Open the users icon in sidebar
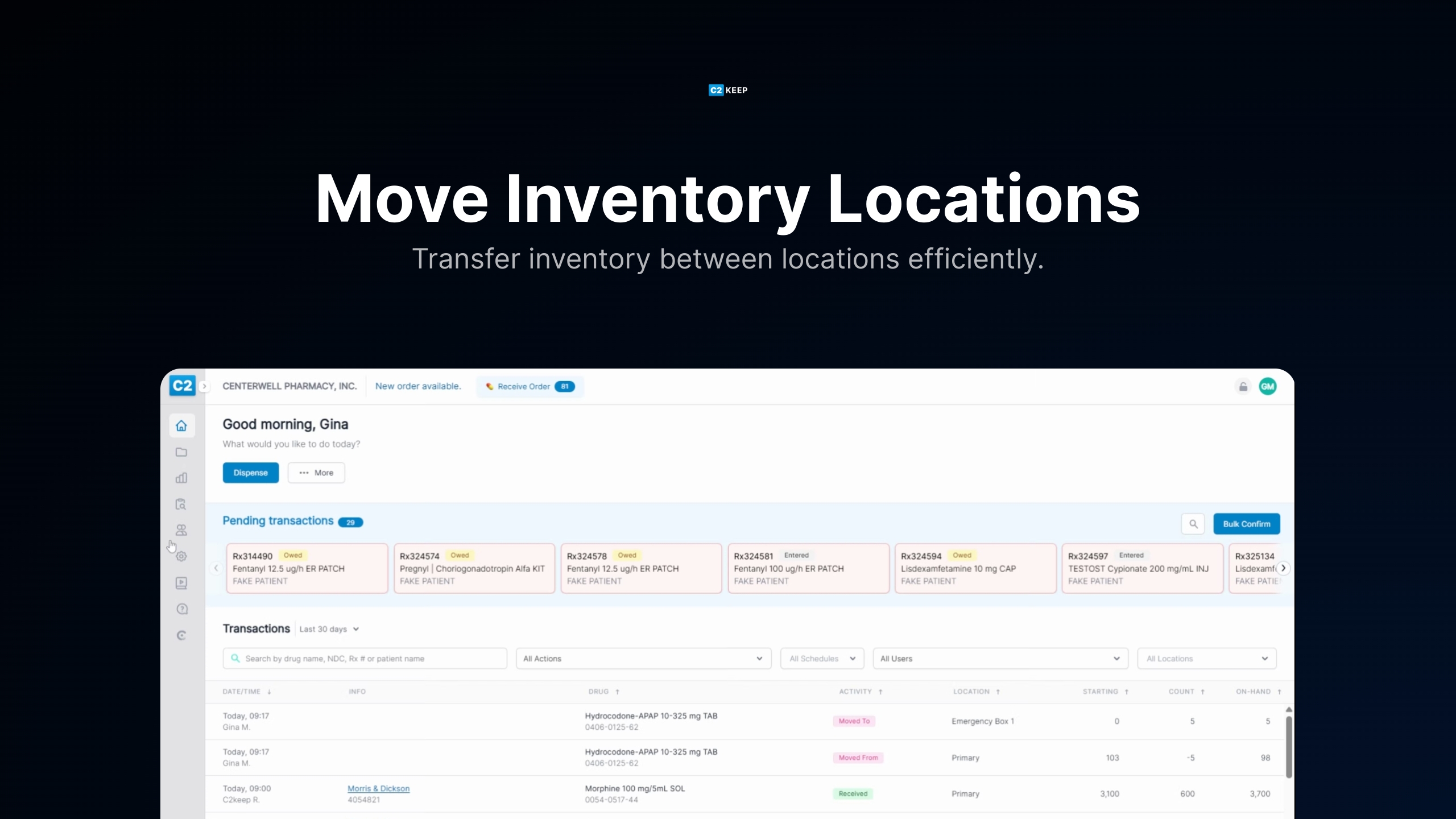The width and height of the screenshot is (1456, 819). coord(181,530)
